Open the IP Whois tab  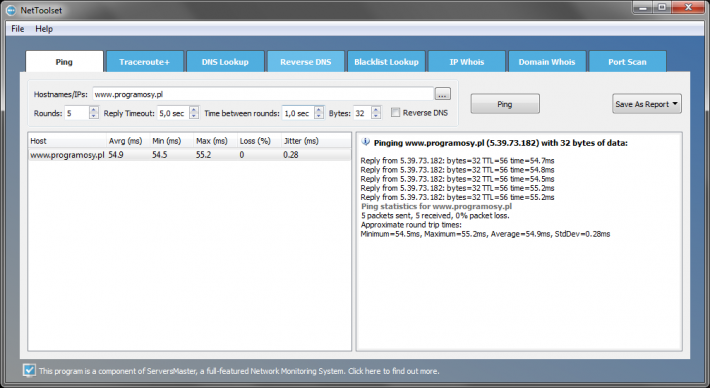point(466,62)
